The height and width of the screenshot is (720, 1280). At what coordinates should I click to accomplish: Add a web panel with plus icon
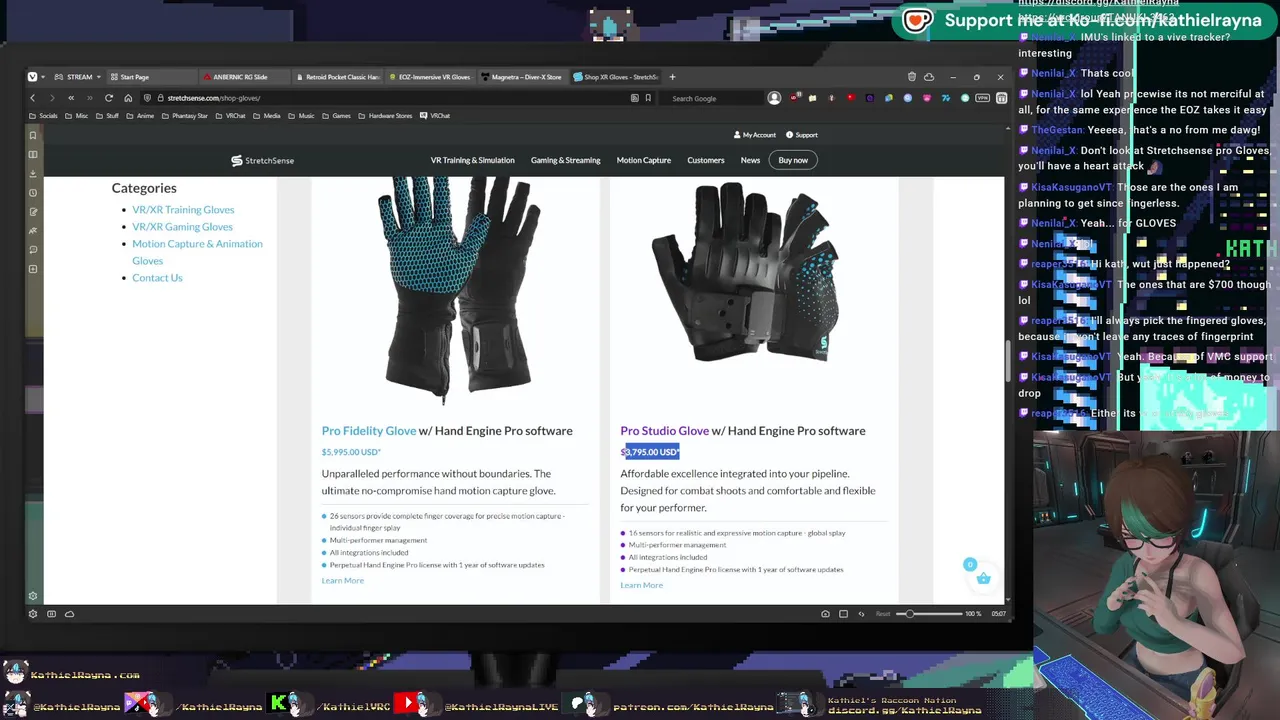(x=33, y=269)
